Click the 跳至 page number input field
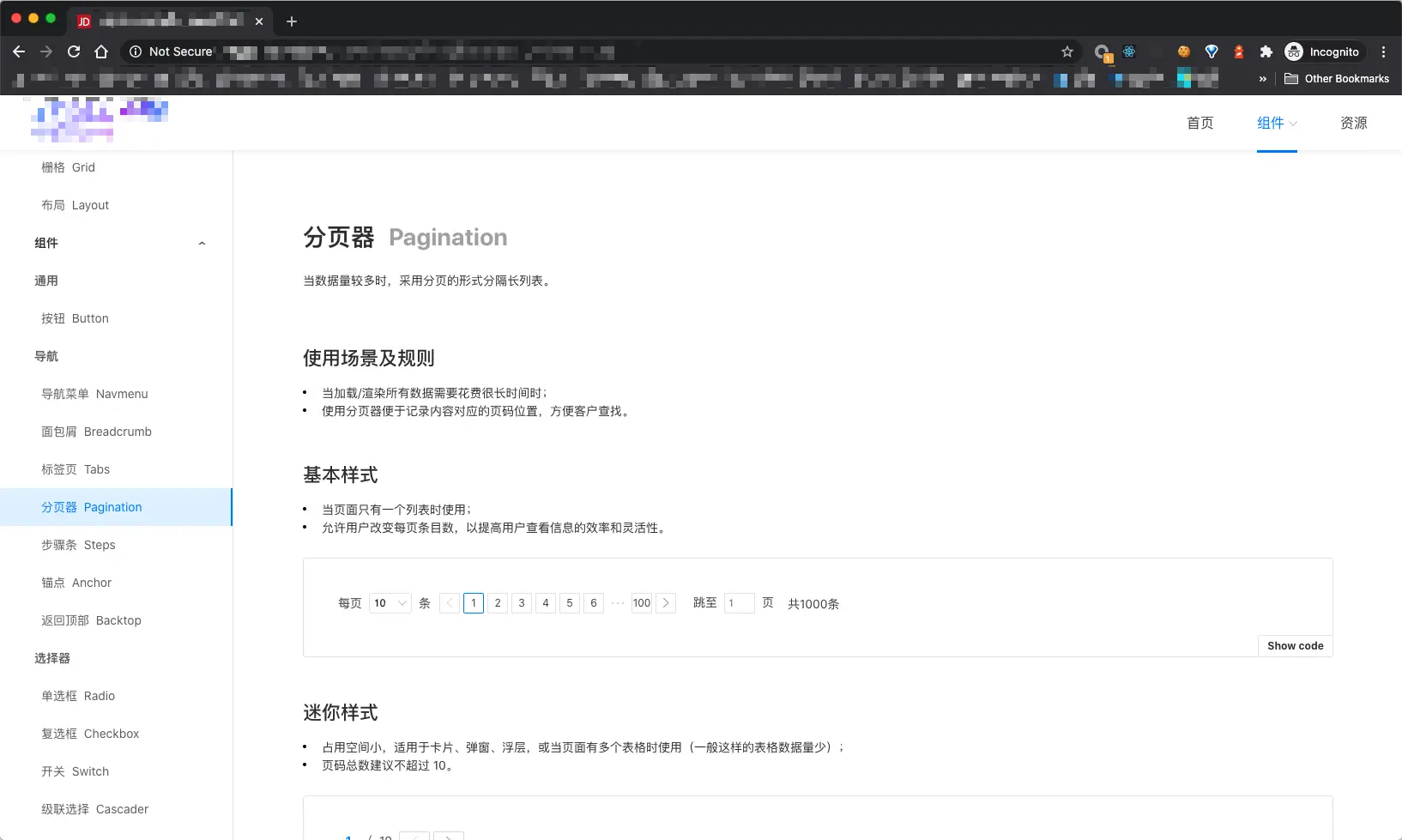This screenshot has height=840, width=1402. (x=739, y=603)
